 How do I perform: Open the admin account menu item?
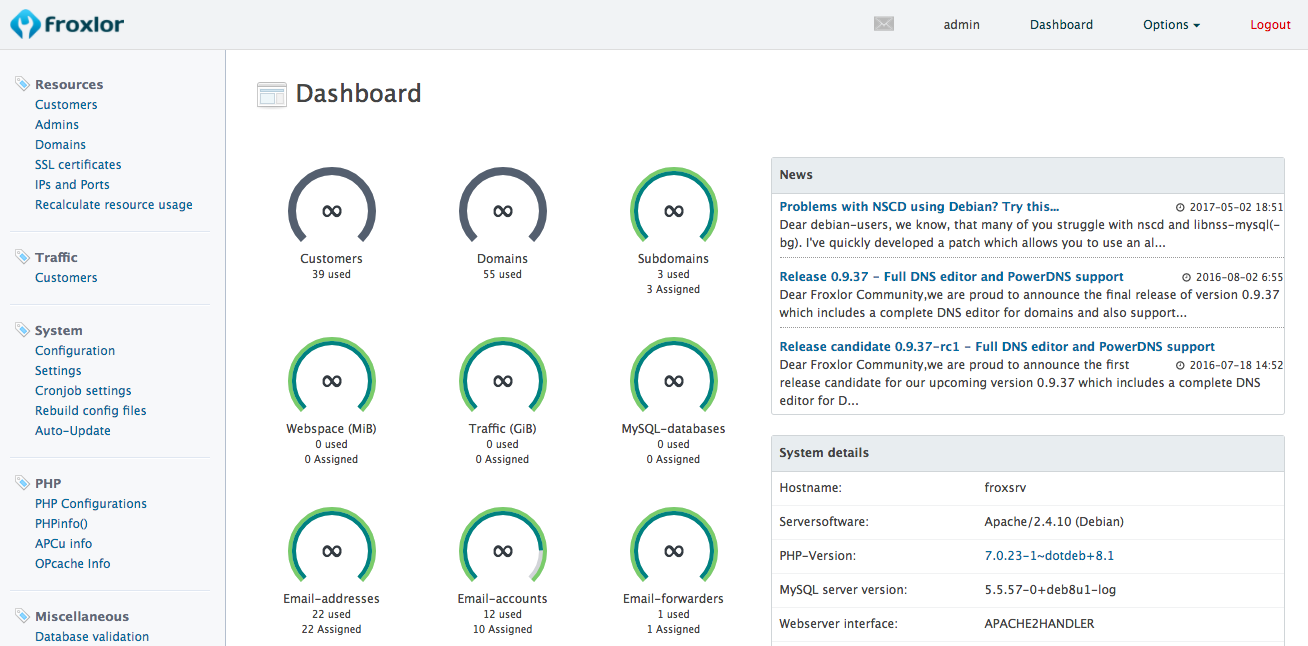click(962, 25)
